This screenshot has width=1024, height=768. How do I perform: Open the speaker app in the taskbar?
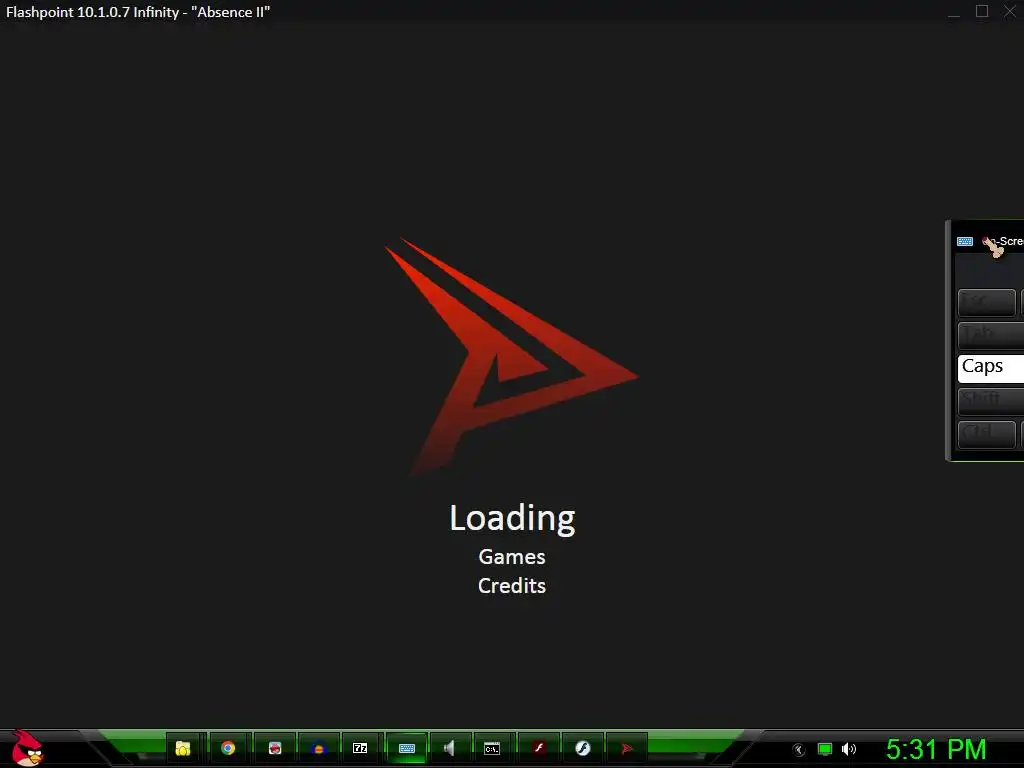[449, 748]
